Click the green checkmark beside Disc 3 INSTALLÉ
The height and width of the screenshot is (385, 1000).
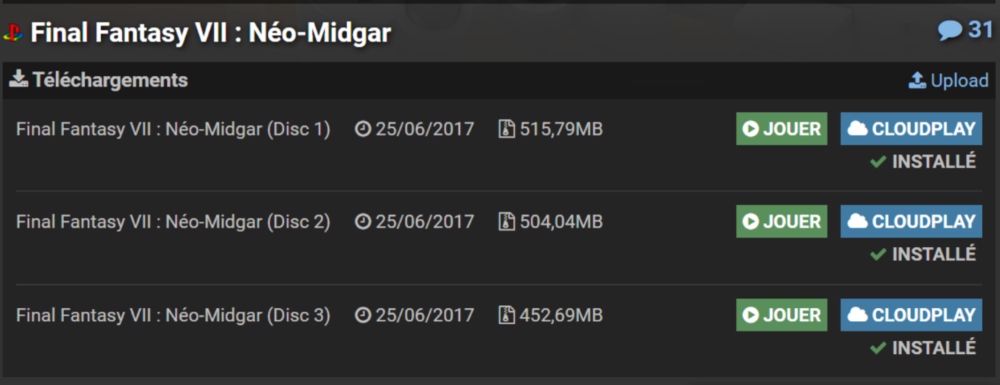coord(878,347)
